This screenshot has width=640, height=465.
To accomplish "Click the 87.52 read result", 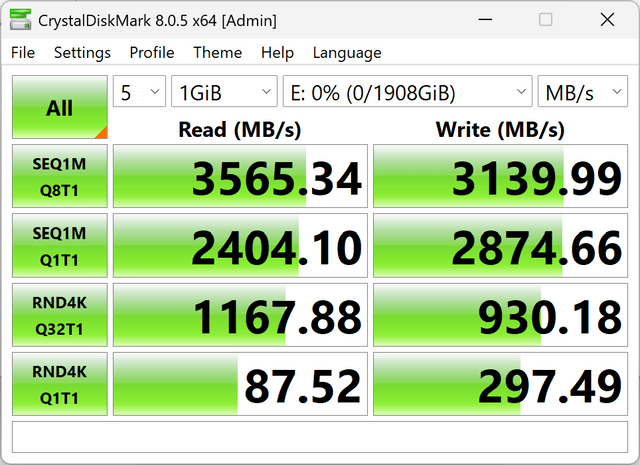I will (240, 384).
